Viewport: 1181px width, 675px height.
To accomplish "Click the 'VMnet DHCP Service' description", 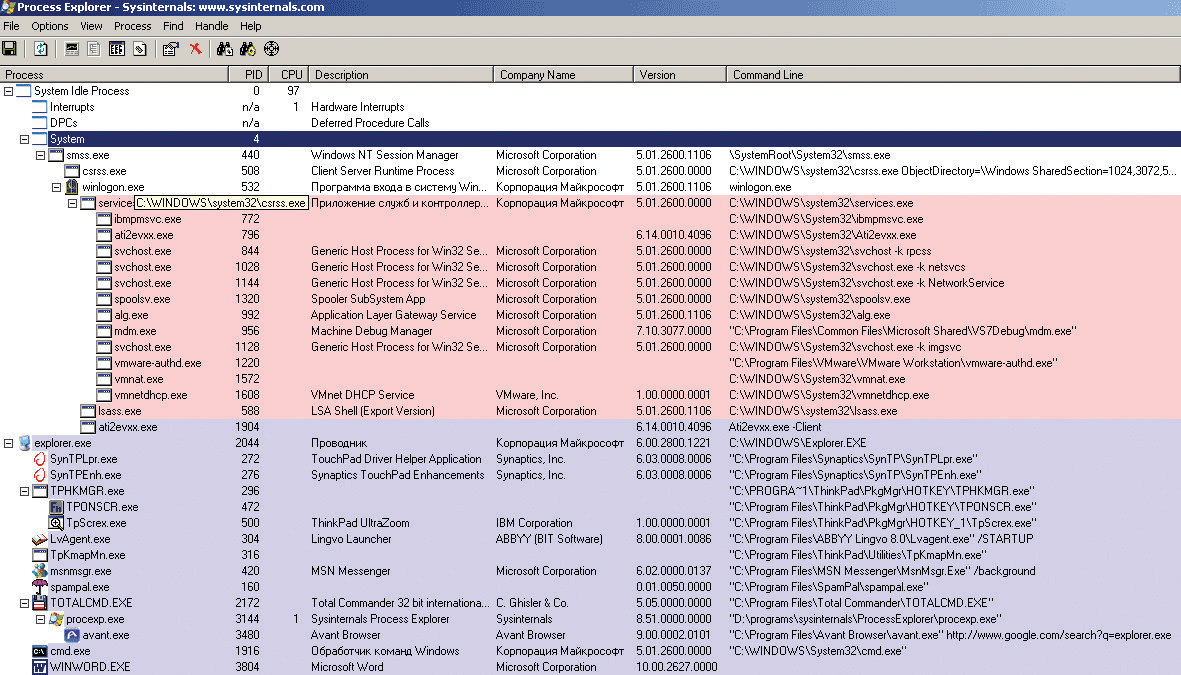I will click(x=362, y=395).
